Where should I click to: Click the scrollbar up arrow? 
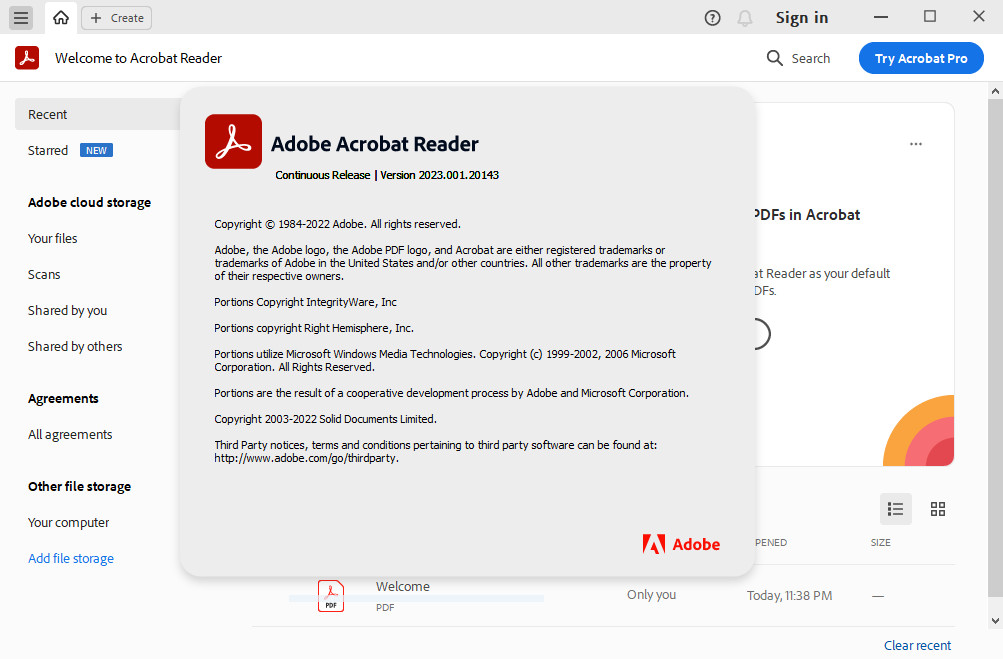pos(995,91)
